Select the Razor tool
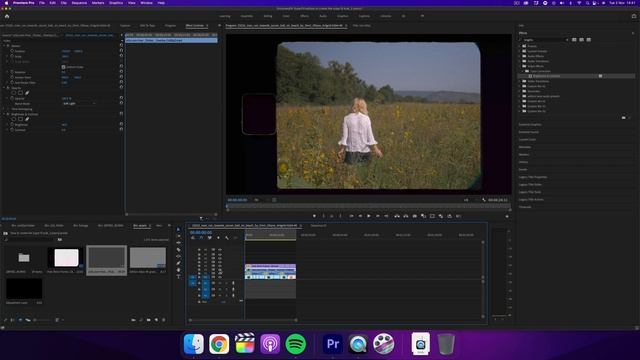The image size is (640, 360). click(x=178, y=249)
